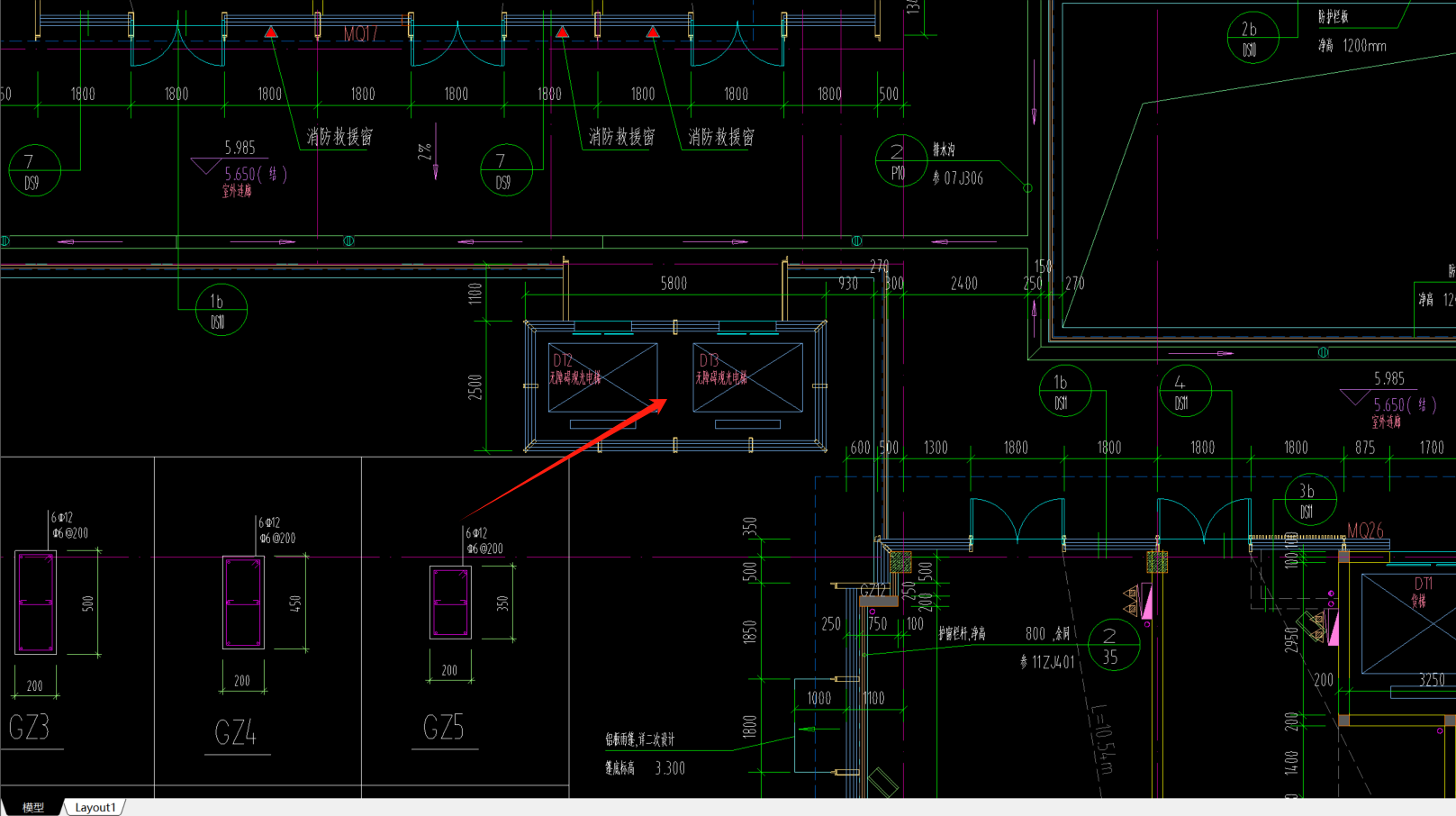Screen dimensions: 1456x816
Task: Select the MQ17 curtain wall label
Action: pos(360,34)
